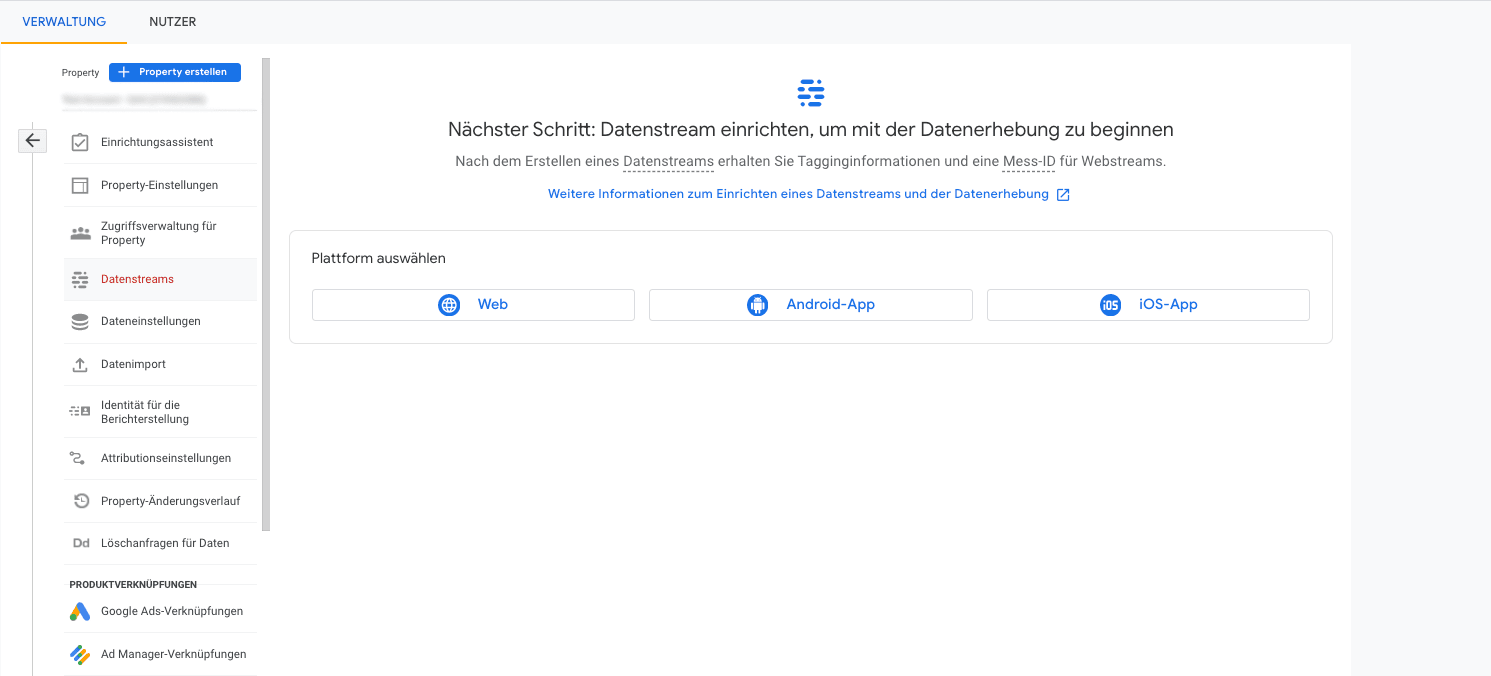The height and width of the screenshot is (676, 1491).
Task: Click the Datenimport upload icon
Action: pyautogui.click(x=80, y=365)
